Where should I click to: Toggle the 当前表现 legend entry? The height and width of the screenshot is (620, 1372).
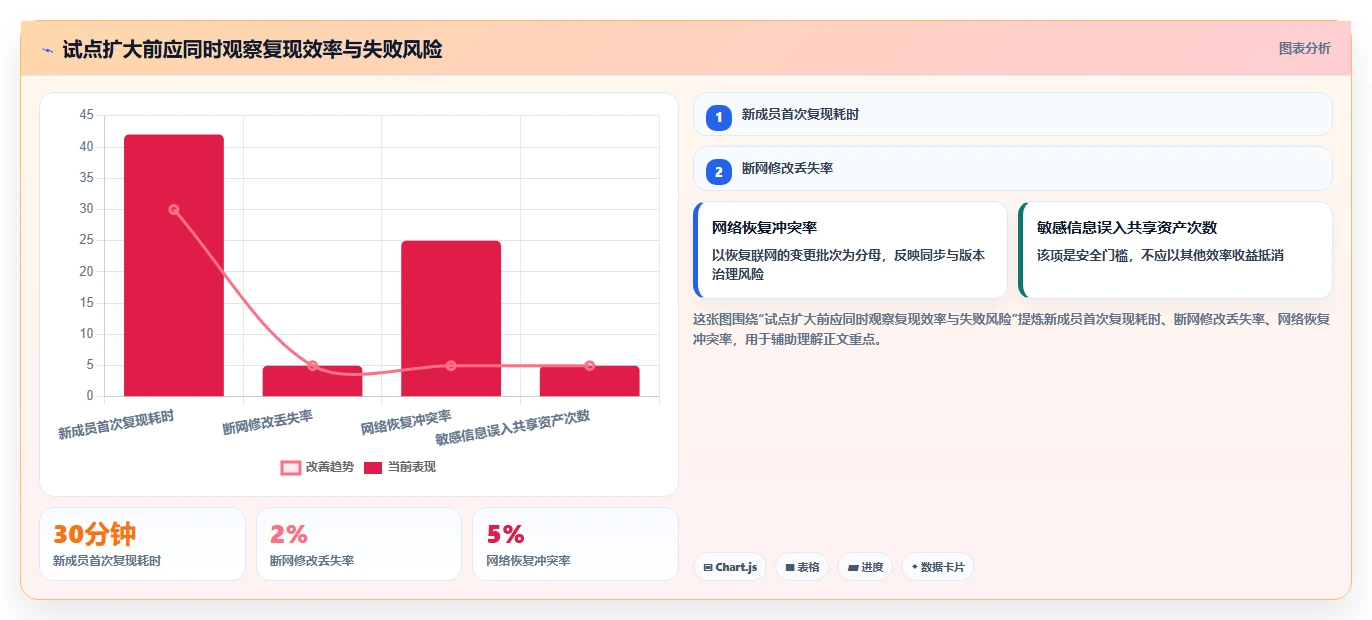400,467
